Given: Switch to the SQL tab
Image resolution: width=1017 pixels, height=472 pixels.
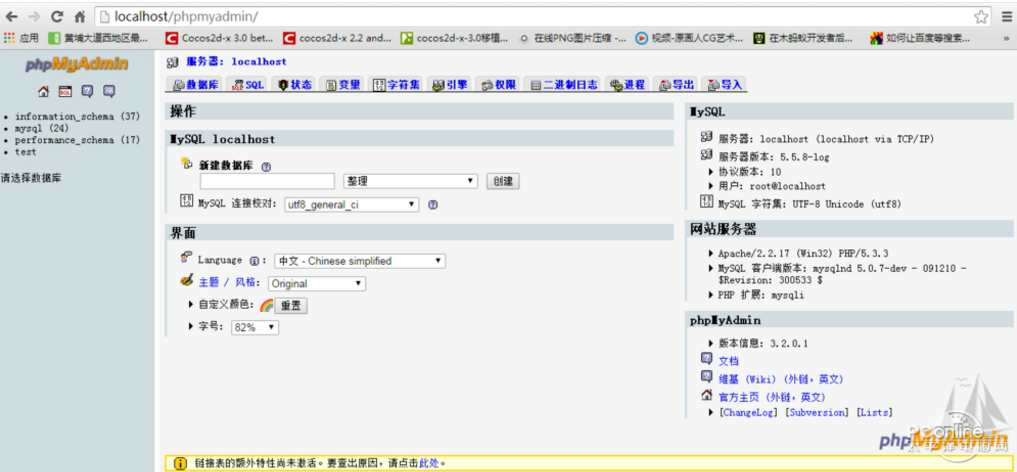Looking at the screenshot, I should [249, 84].
